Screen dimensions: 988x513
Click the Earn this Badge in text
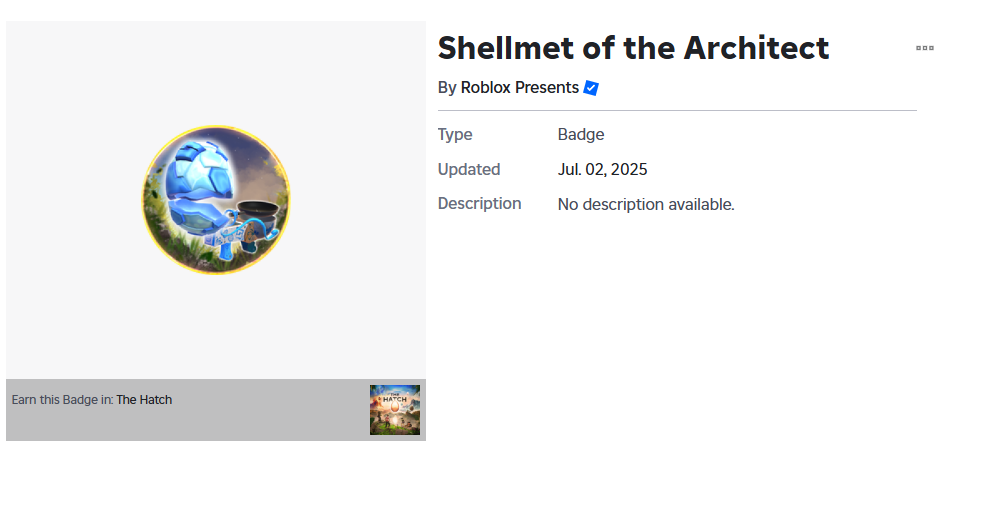click(62, 400)
